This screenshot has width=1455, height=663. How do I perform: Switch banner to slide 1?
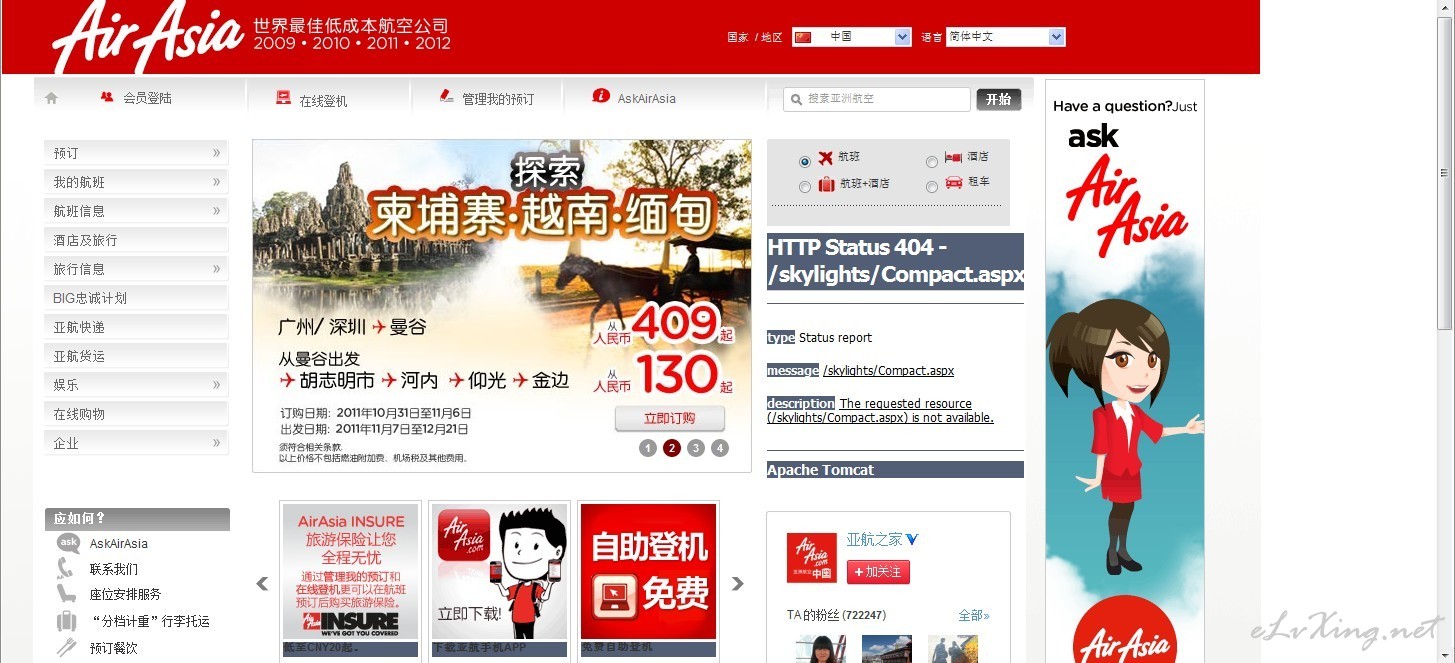point(648,448)
